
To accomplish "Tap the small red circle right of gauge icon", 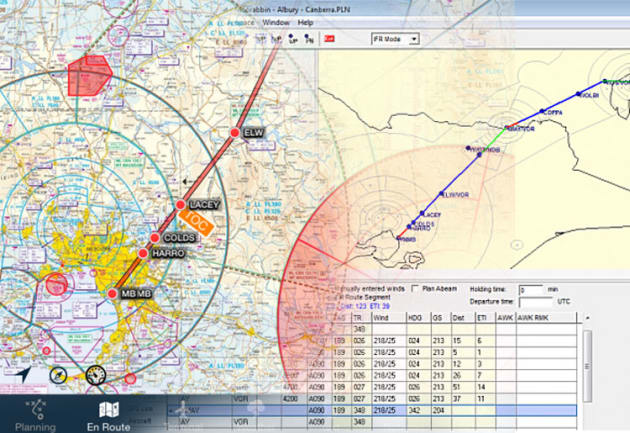I will pos(130,379).
